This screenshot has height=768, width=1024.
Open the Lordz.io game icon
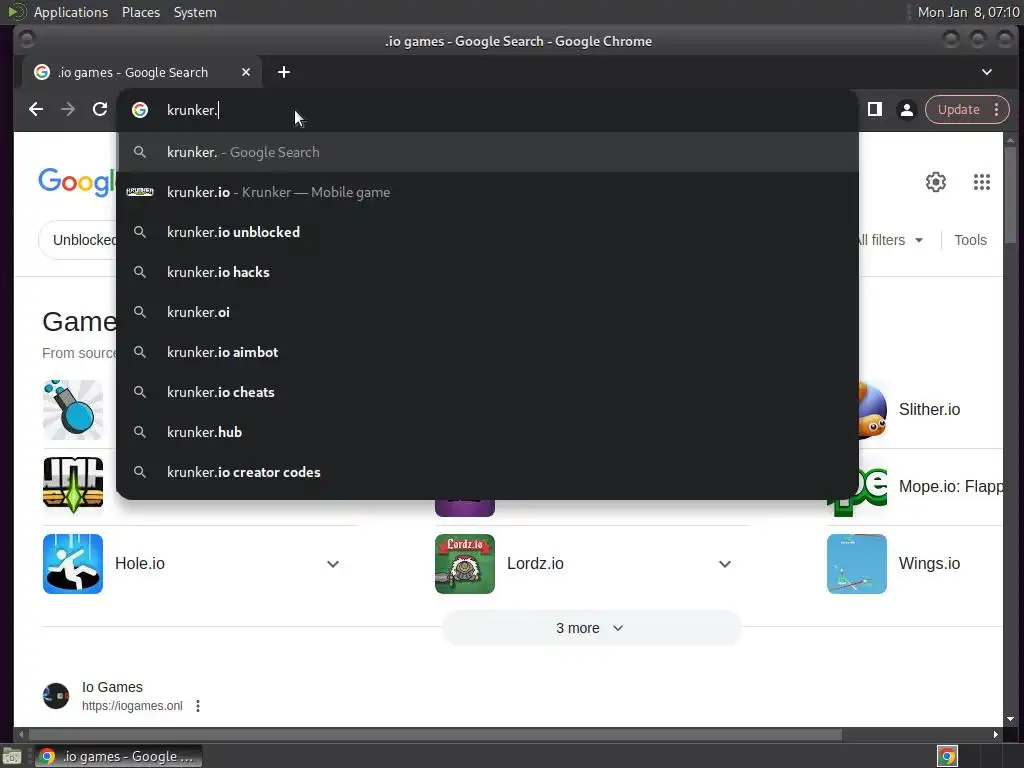(x=465, y=564)
